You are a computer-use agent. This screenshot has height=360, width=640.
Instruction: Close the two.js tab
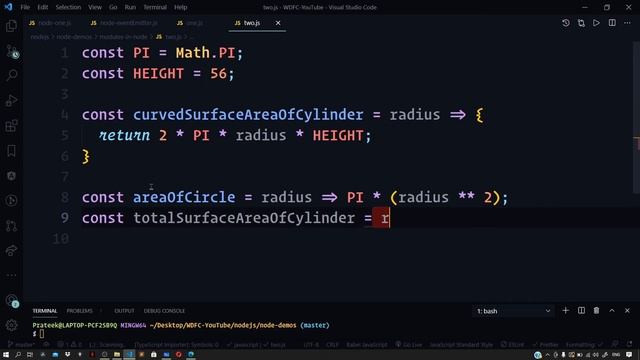pyautogui.click(x=278, y=23)
